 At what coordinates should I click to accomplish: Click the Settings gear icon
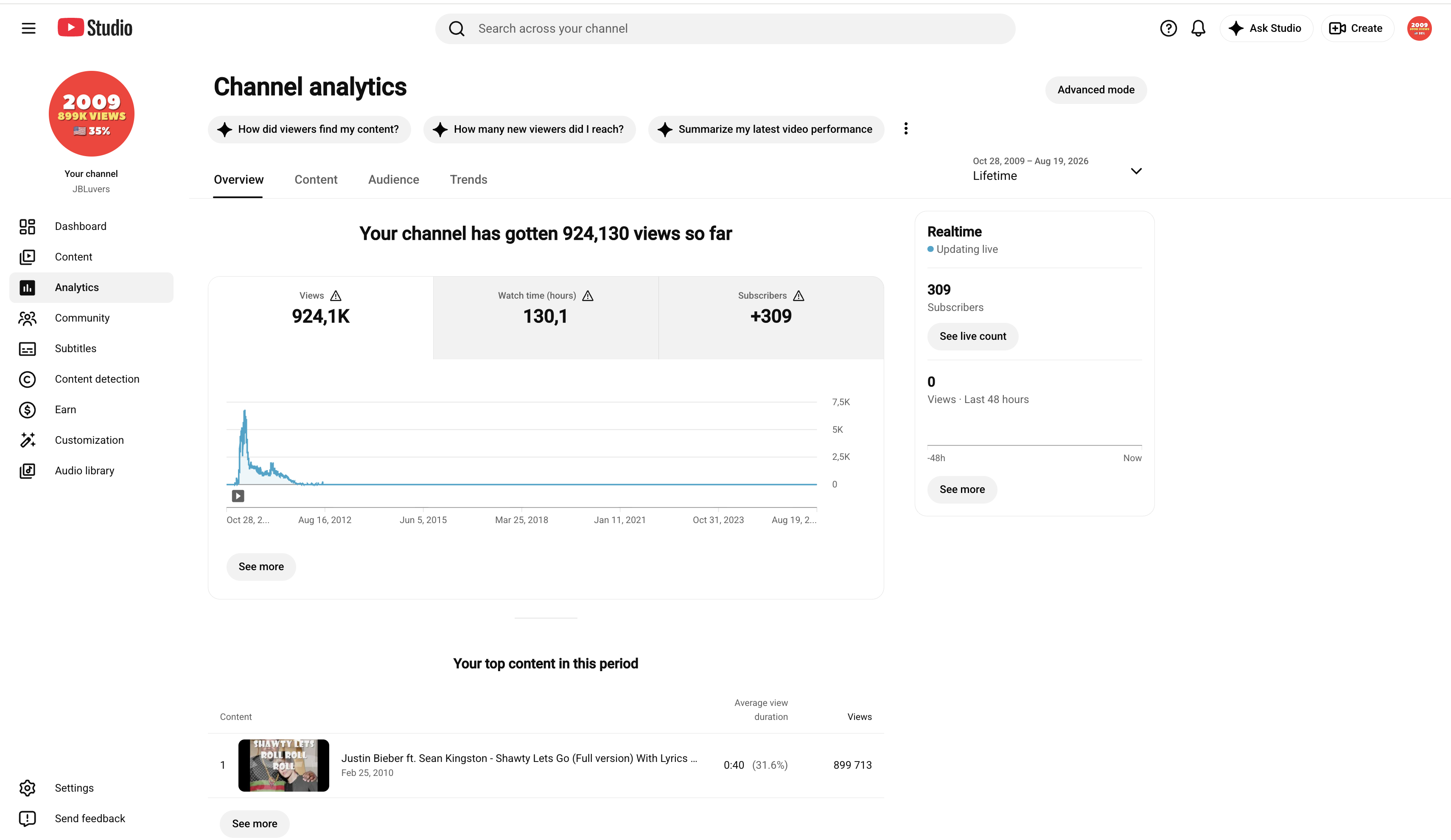(x=27, y=788)
